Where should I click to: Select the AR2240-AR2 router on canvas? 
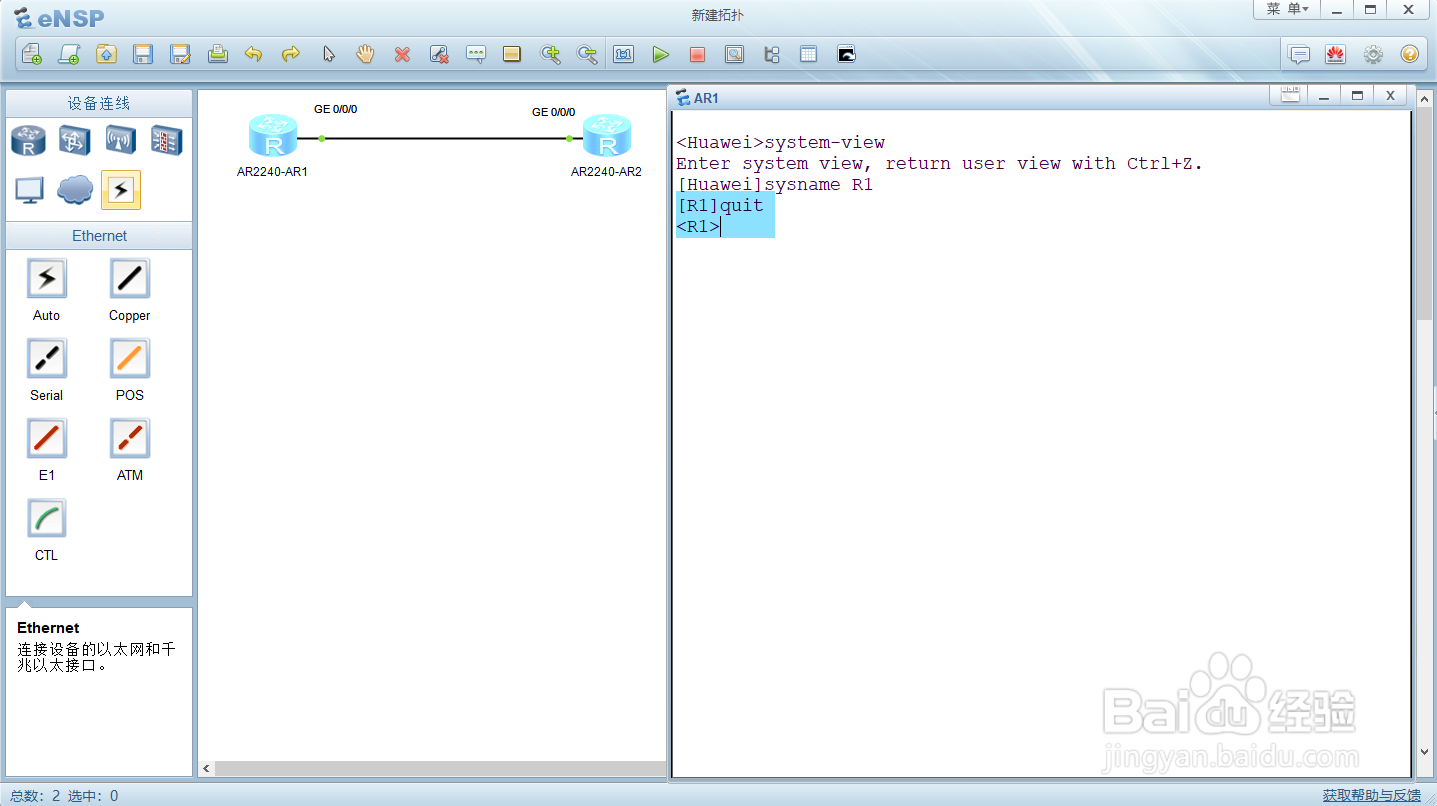(x=607, y=136)
